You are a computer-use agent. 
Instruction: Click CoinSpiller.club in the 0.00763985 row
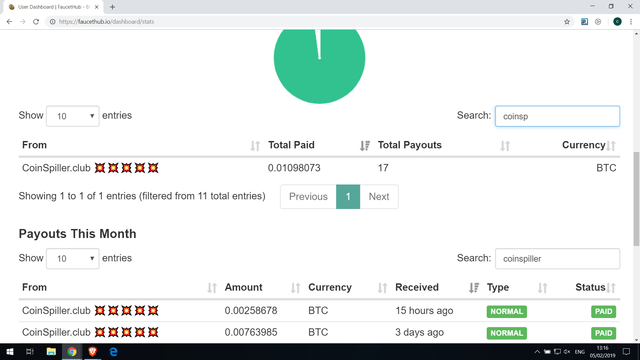[x=56, y=332]
